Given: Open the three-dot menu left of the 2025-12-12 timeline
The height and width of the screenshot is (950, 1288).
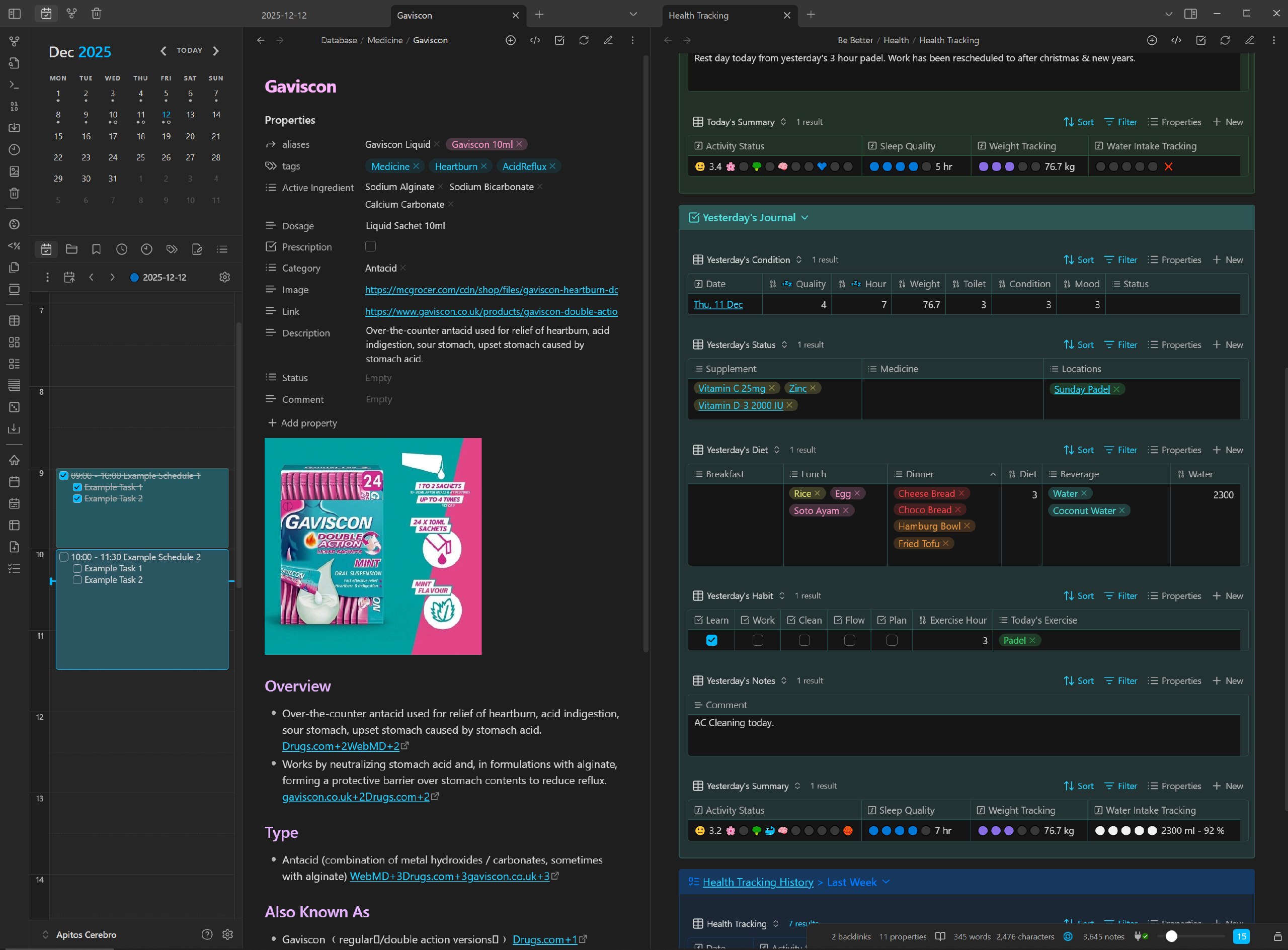Looking at the screenshot, I should (x=47, y=277).
